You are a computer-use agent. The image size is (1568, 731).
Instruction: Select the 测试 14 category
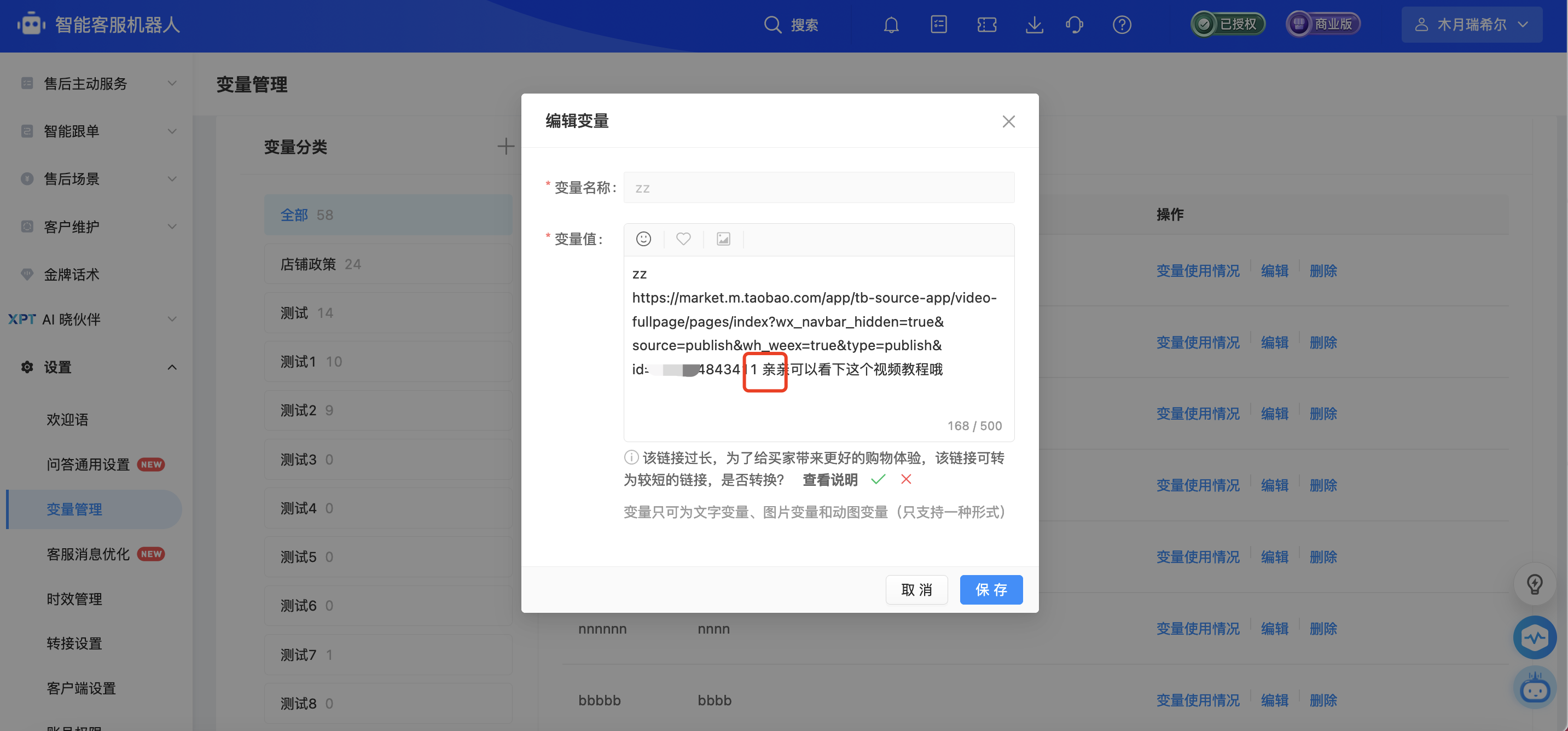tap(388, 313)
